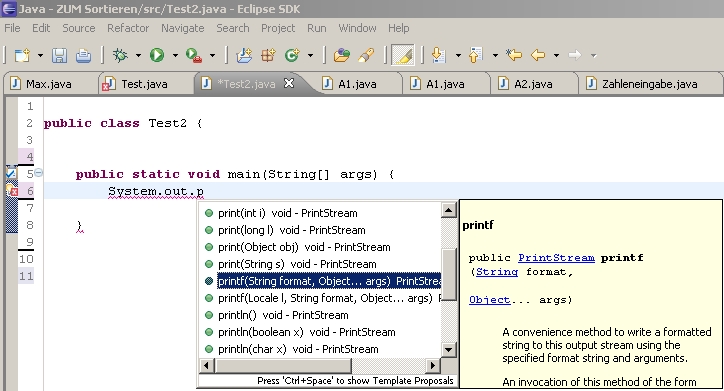Click proposal list scroll up arrow
Viewport: 724px width, 391px height.
click(448, 211)
